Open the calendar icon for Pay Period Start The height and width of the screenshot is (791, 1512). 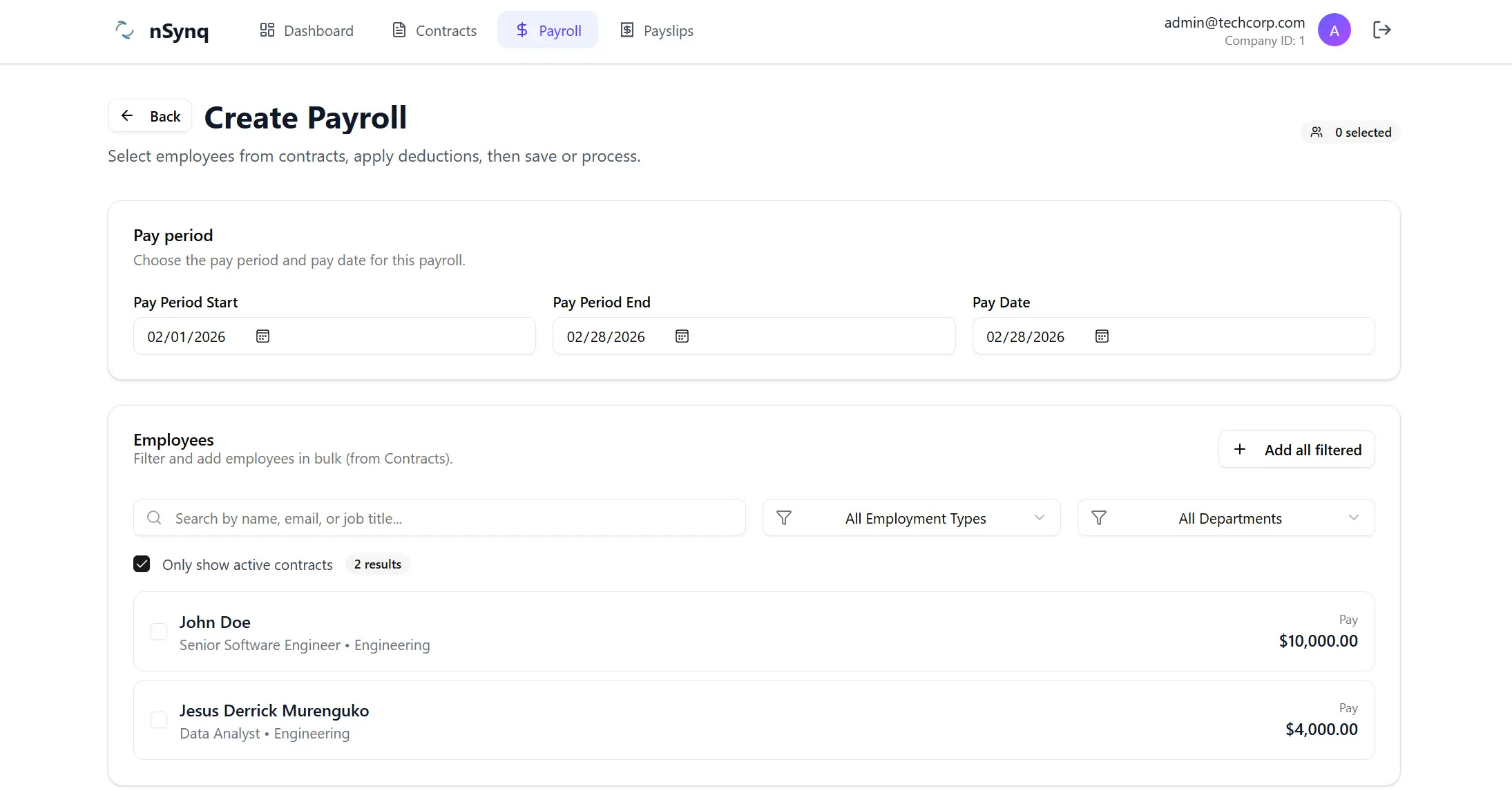pos(262,336)
